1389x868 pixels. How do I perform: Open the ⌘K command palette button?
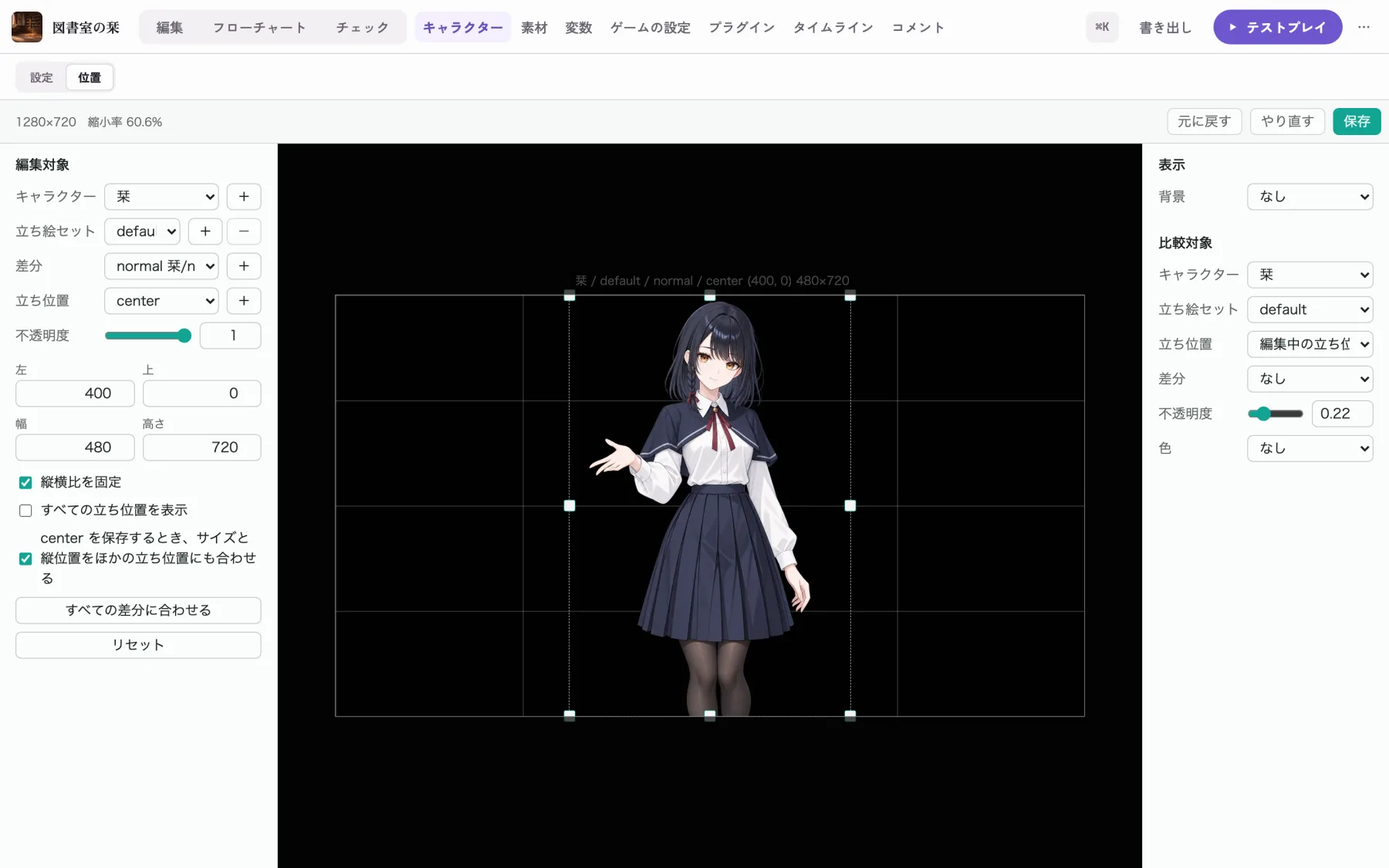point(1102,27)
